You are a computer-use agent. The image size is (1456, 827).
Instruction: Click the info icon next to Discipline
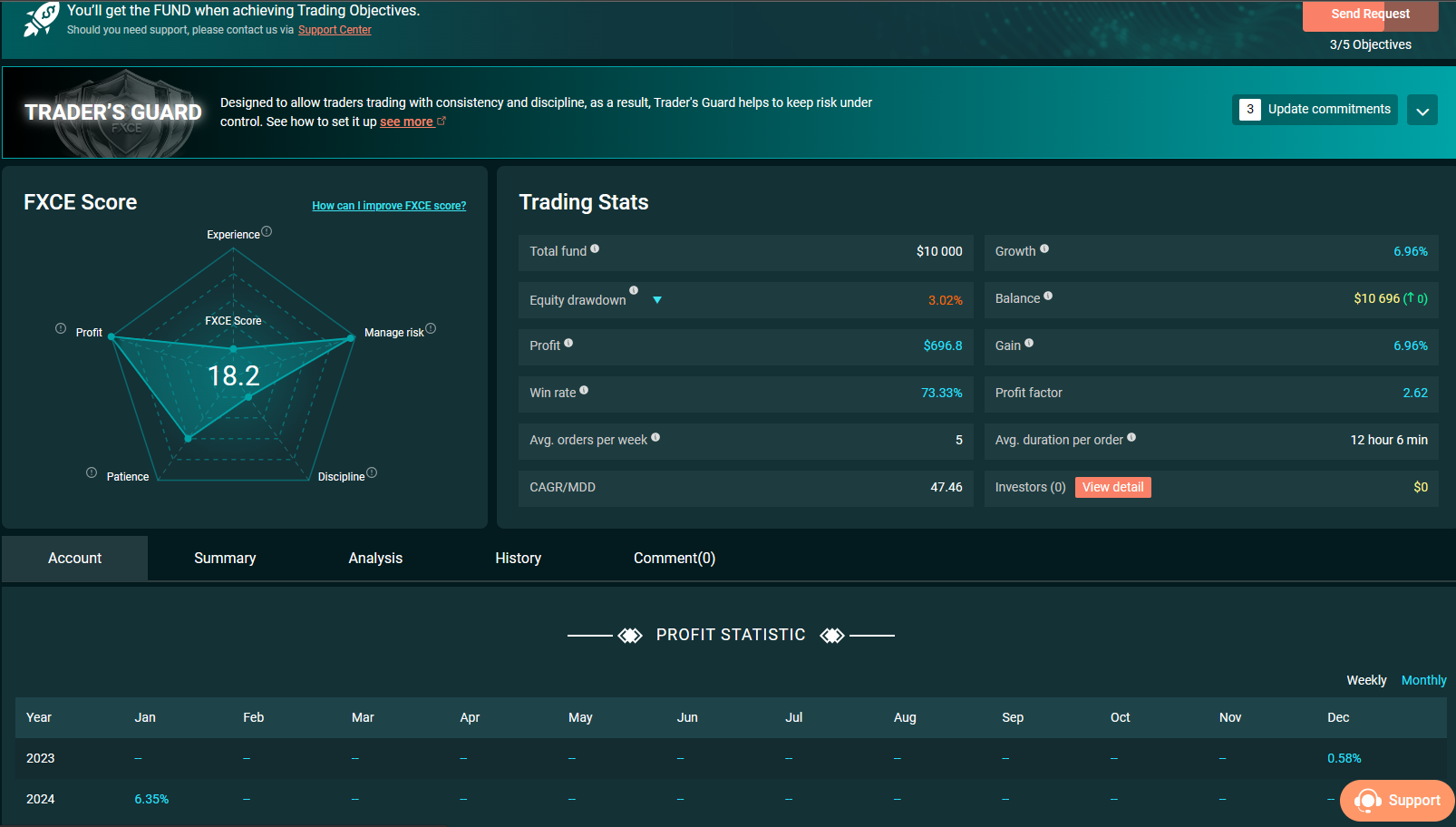pyautogui.click(x=372, y=472)
